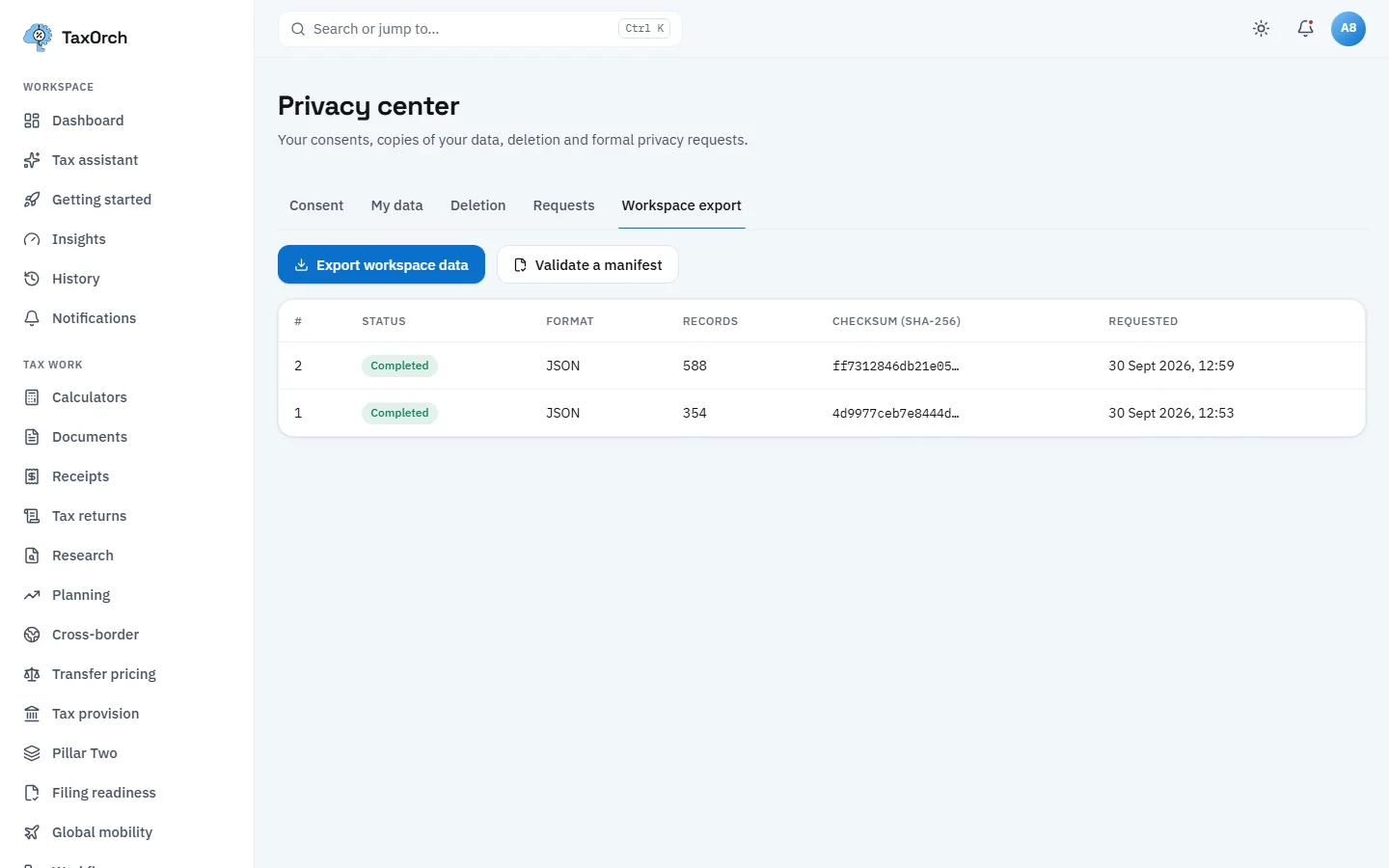This screenshot has height=868, width=1389.
Task: Switch to the My data tab
Action: pos(397,205)
